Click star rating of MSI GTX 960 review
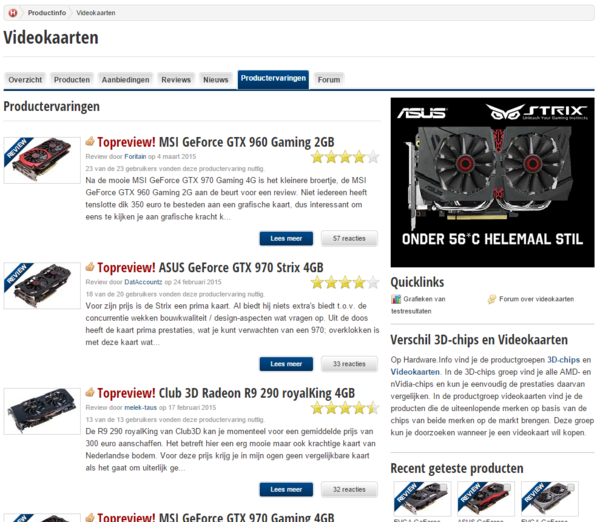 (x=345, y=157)
